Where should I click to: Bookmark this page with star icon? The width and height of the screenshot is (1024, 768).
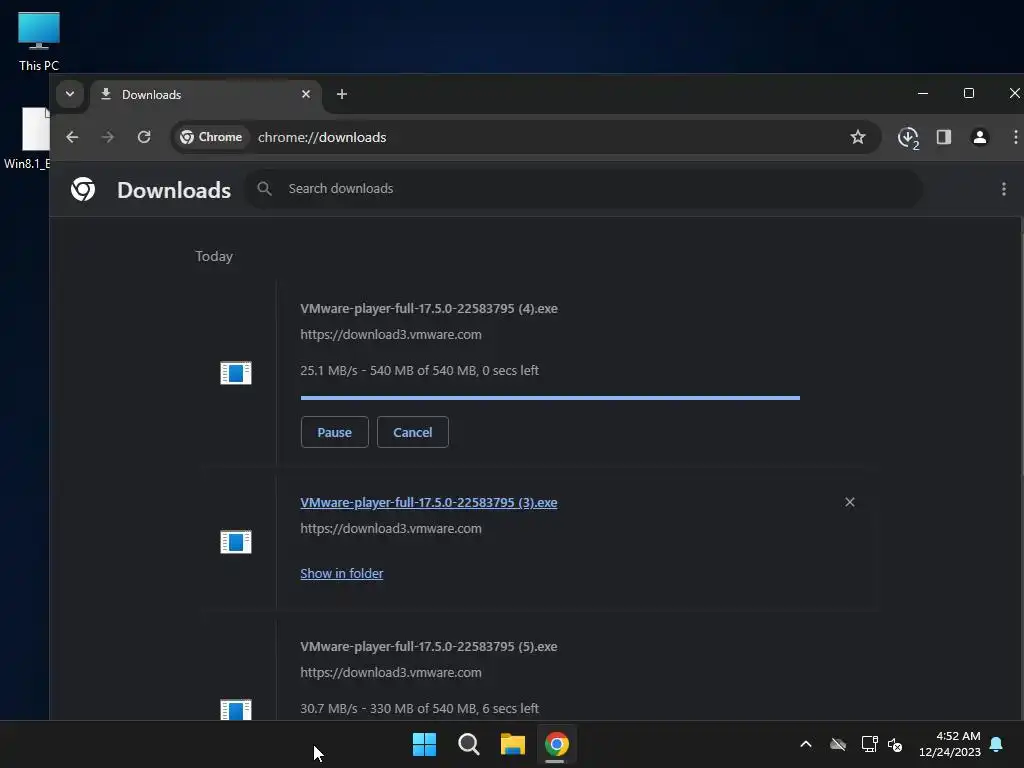[x=857, y=137]
